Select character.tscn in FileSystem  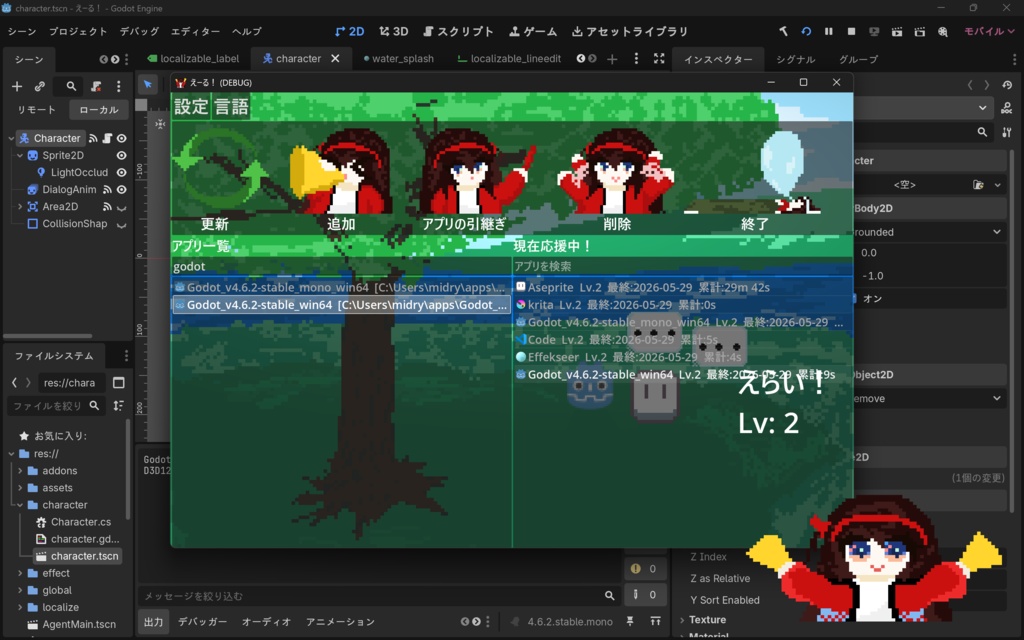pyautogui.click(x=77, y=556)
